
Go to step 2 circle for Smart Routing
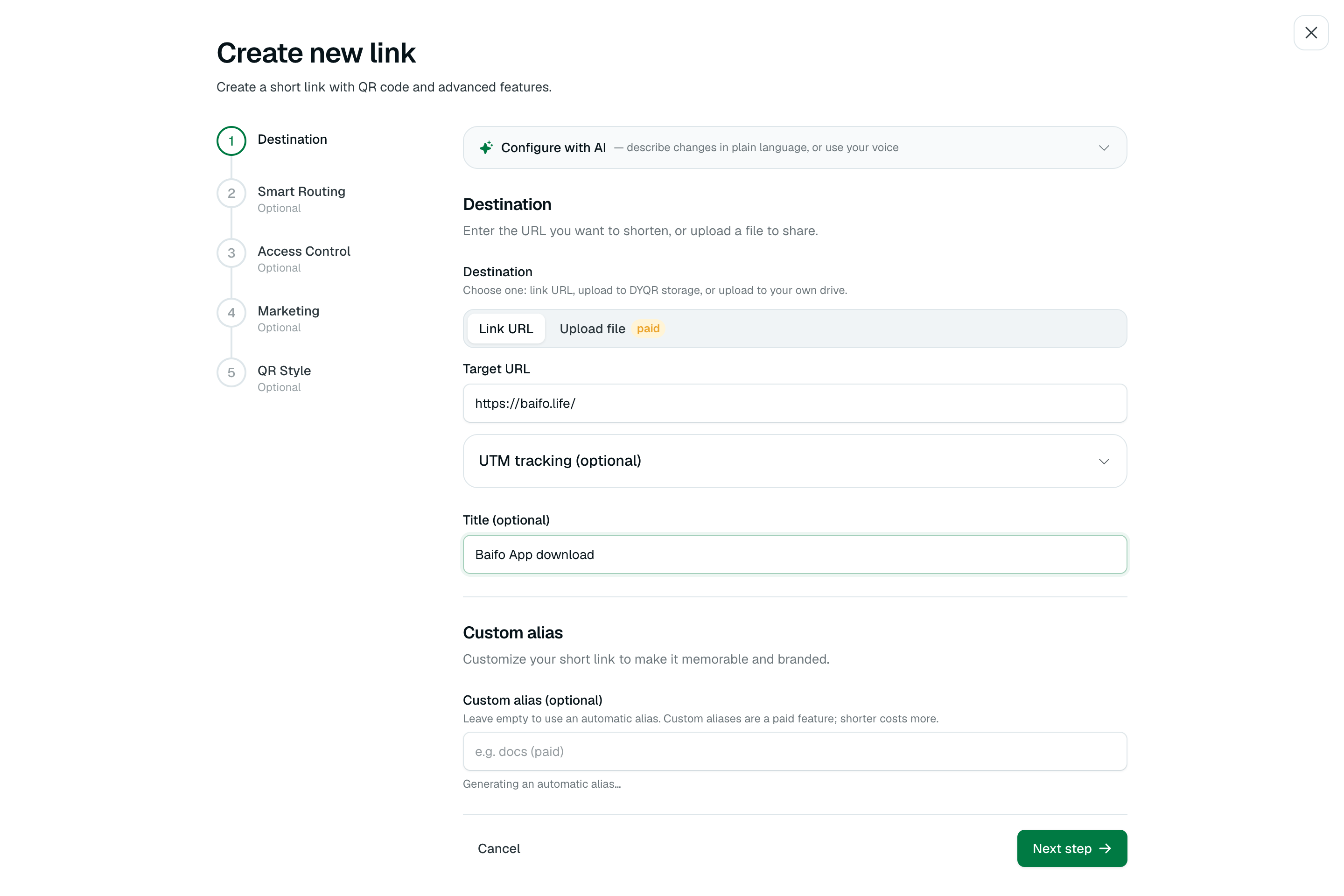point(231,193)
